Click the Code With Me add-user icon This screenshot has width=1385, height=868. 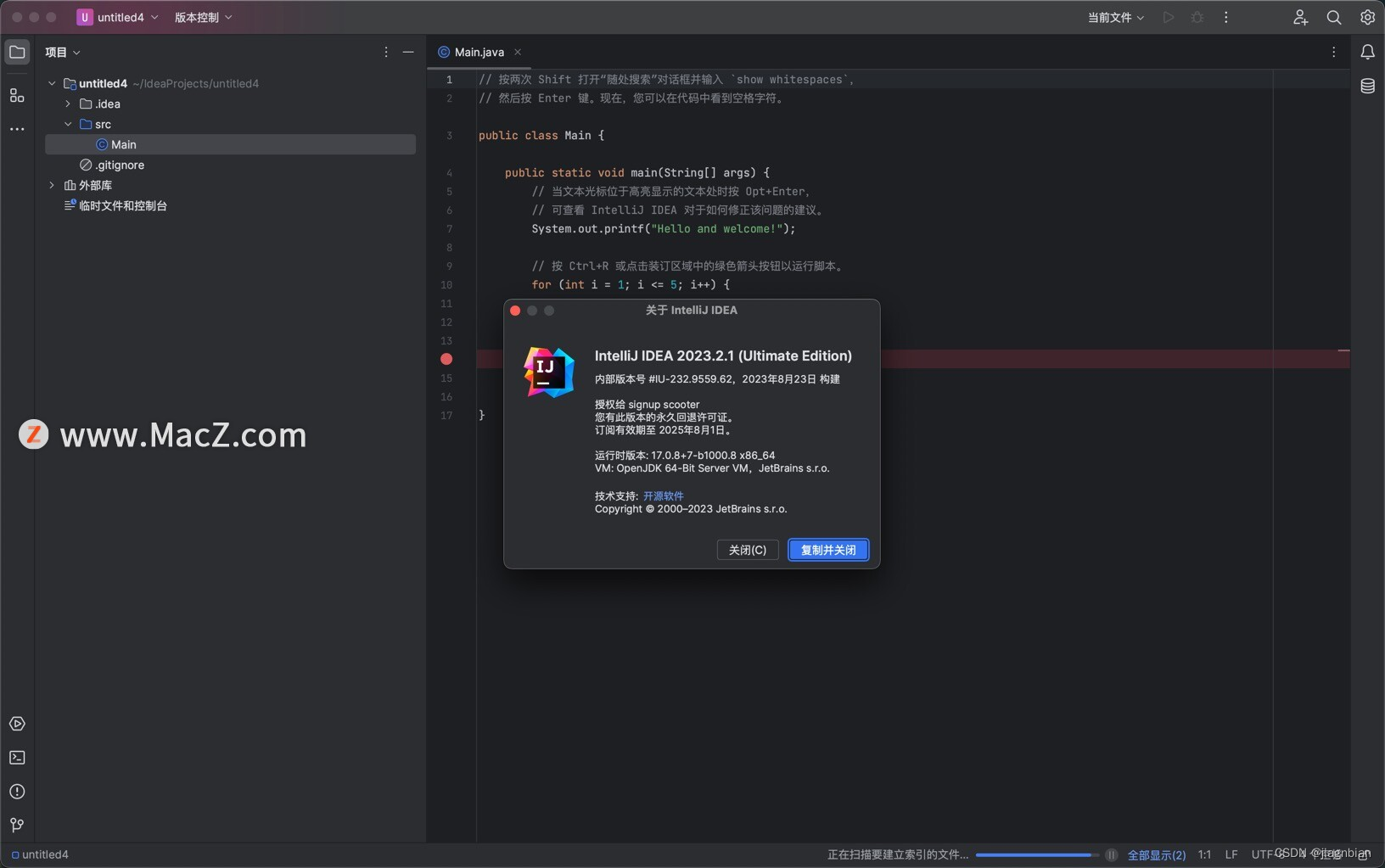click(x=1300, y=17)
